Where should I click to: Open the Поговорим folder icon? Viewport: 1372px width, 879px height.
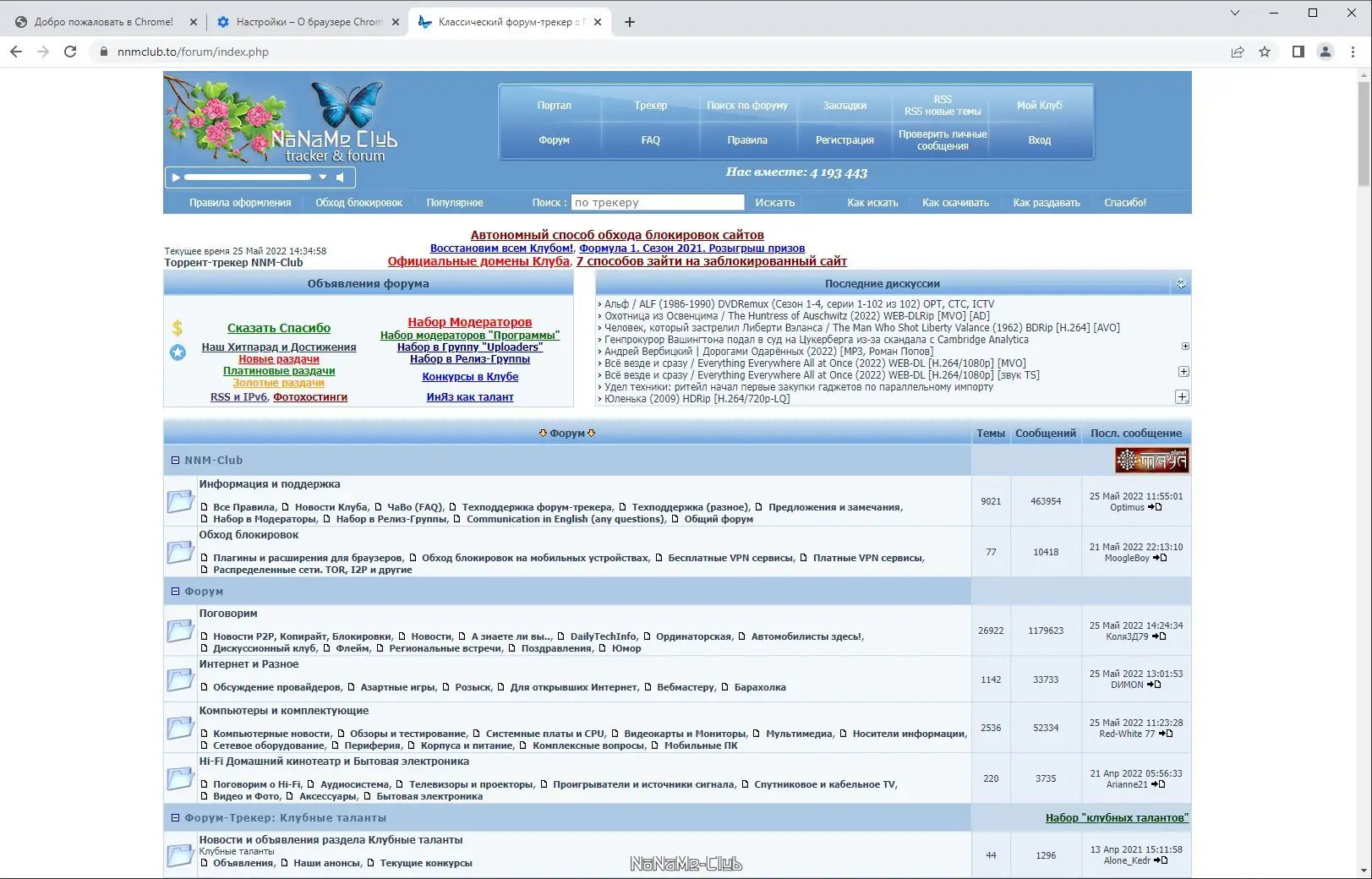[180, 631]
